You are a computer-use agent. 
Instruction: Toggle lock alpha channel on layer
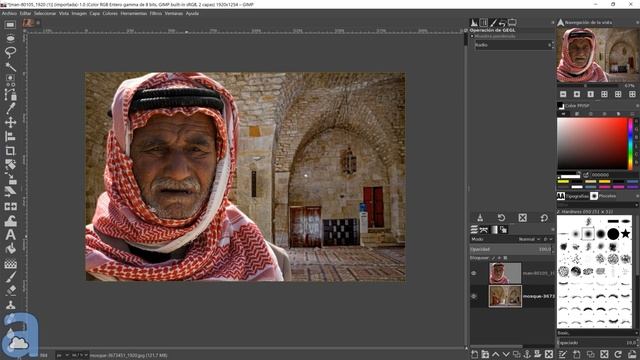click(x=506, y=258)
